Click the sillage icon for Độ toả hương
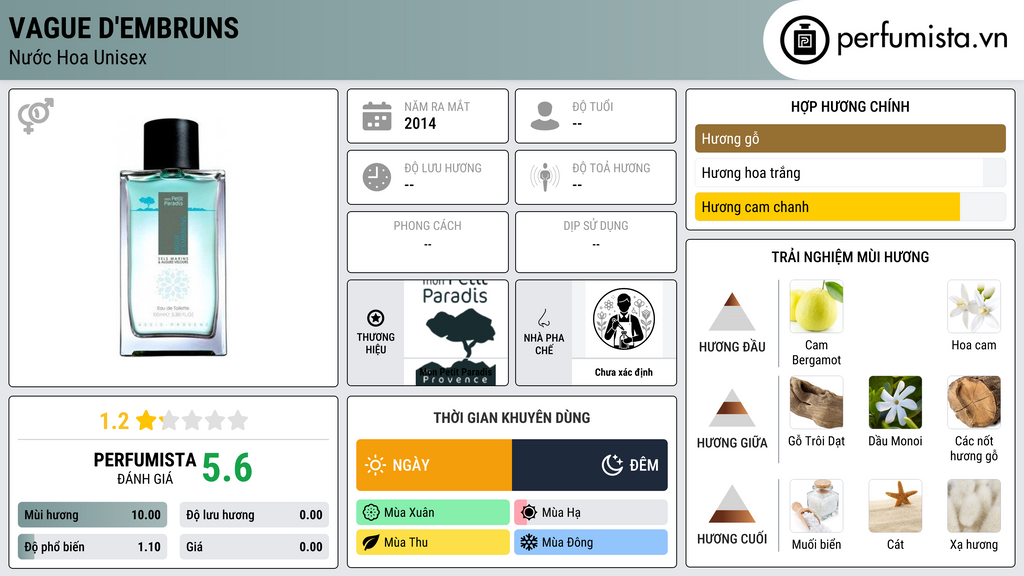 pos(545,177)
